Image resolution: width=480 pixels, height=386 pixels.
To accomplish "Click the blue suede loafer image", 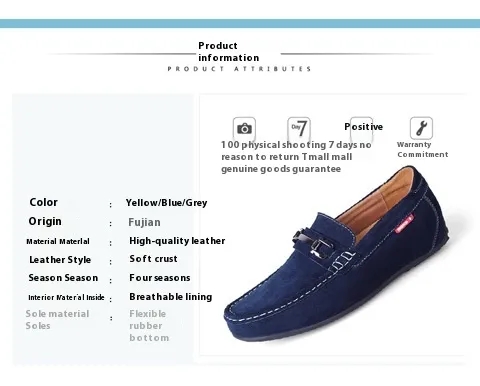I will point(337,255).
